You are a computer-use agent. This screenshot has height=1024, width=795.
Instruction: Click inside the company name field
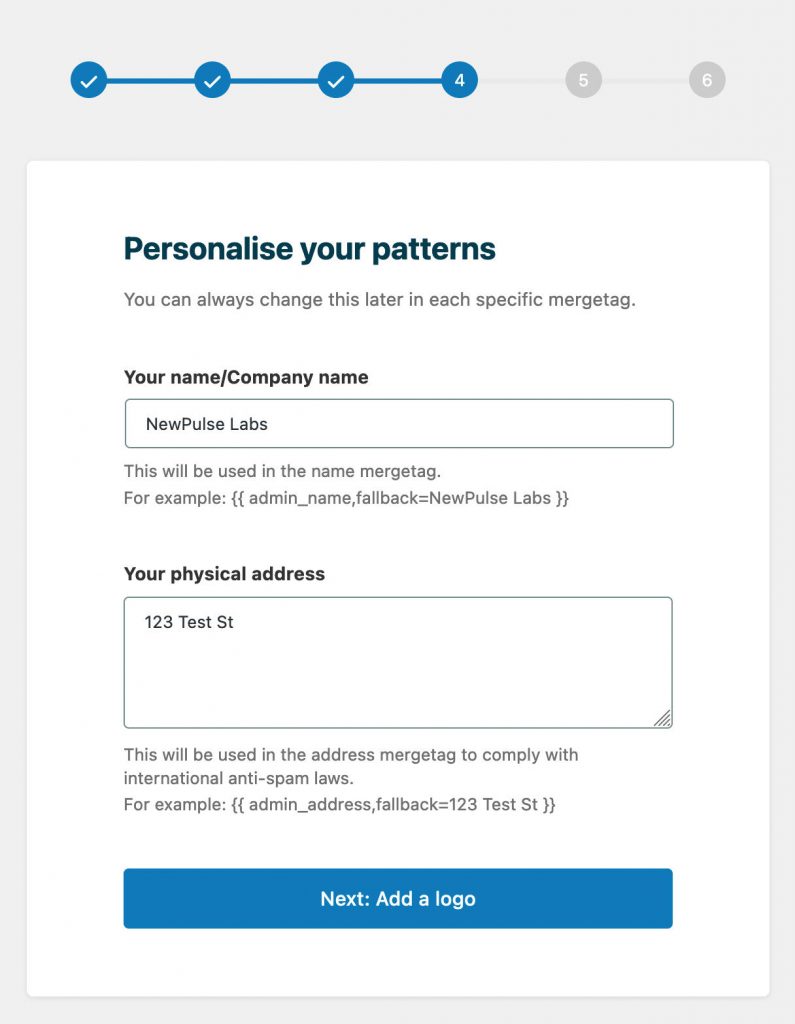tap(397, 423)
